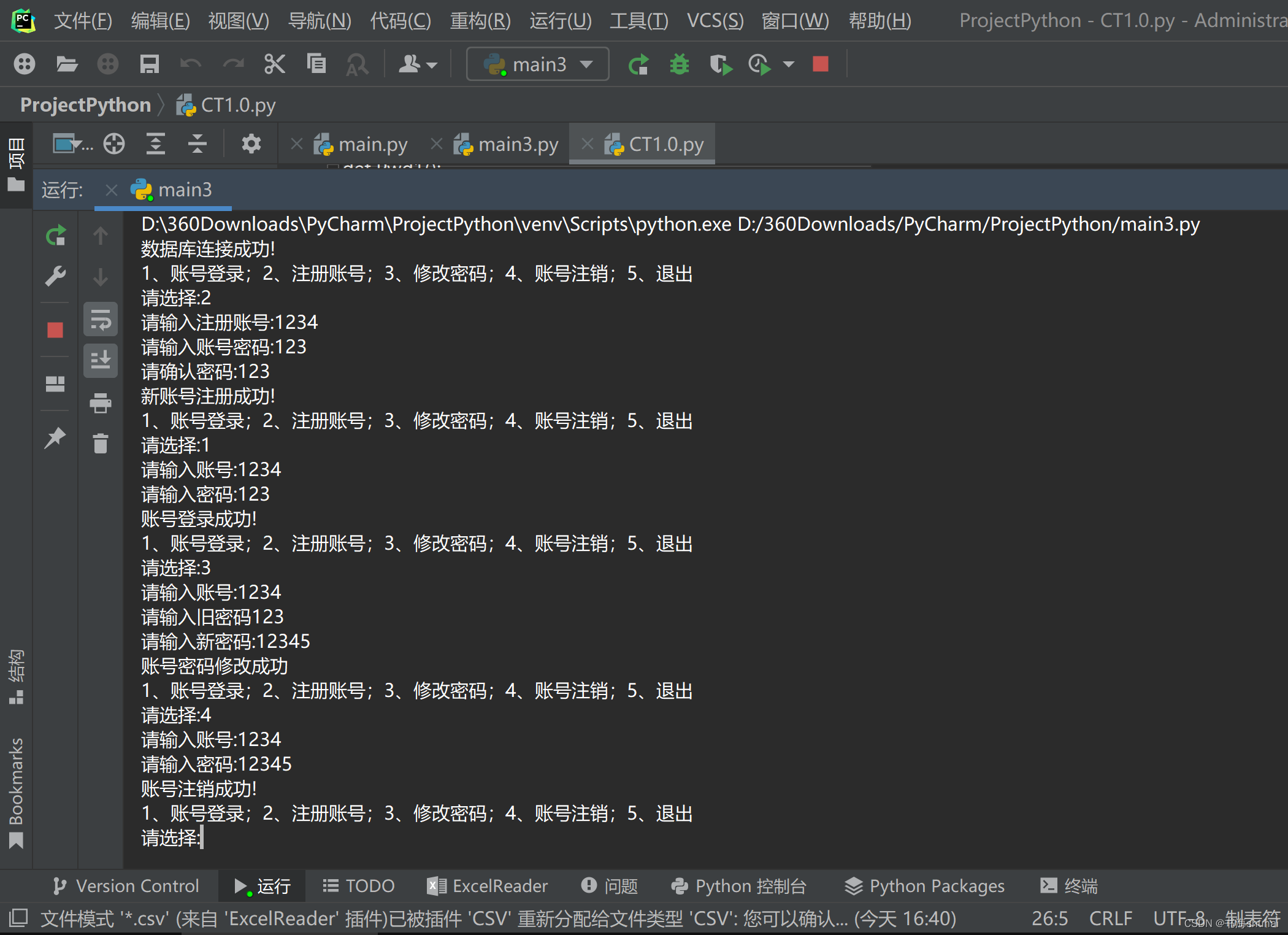Click Collapse All icon in project toolbar
The image size is (1288, 935).
[x=197, y=144]
